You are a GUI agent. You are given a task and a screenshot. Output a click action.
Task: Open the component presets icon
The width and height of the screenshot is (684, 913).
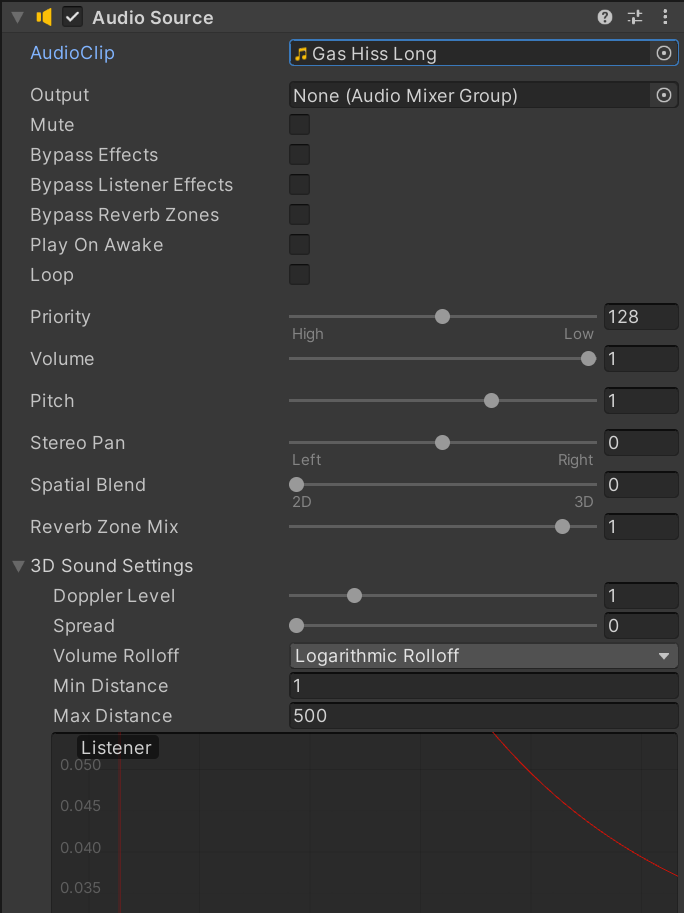[x=635, y=17]
